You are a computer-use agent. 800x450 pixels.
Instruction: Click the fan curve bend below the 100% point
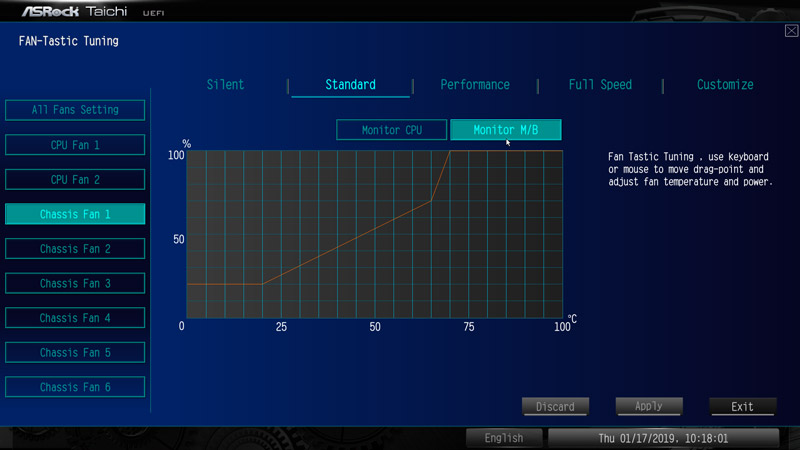431,201
